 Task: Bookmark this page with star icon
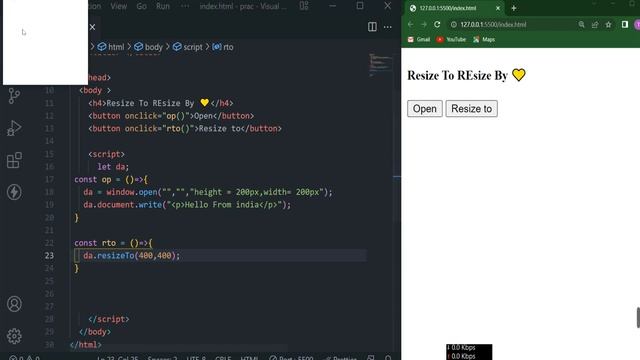tap(609, 24)
